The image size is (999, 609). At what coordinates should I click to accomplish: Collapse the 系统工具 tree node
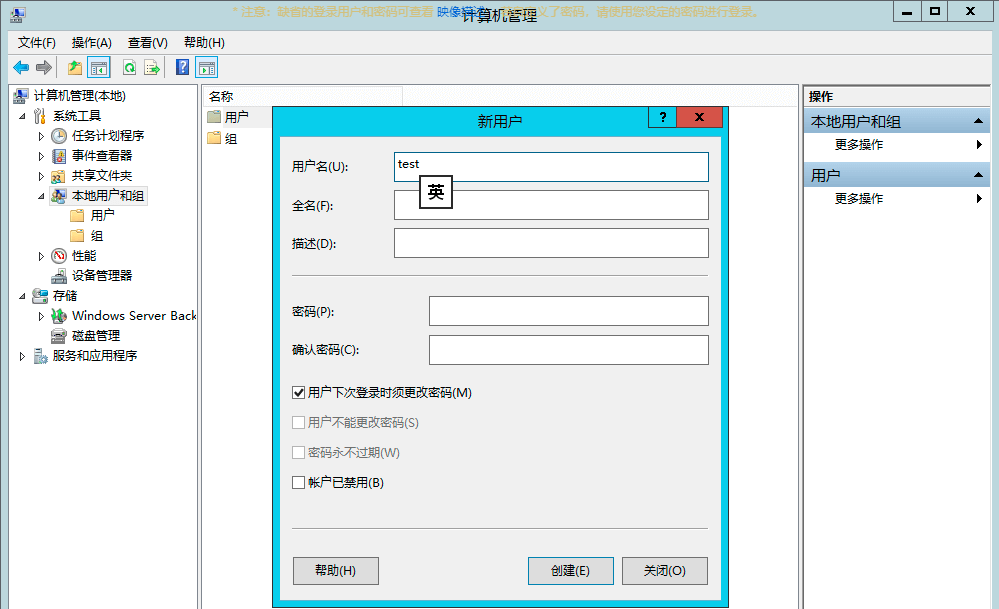(22, 116)
